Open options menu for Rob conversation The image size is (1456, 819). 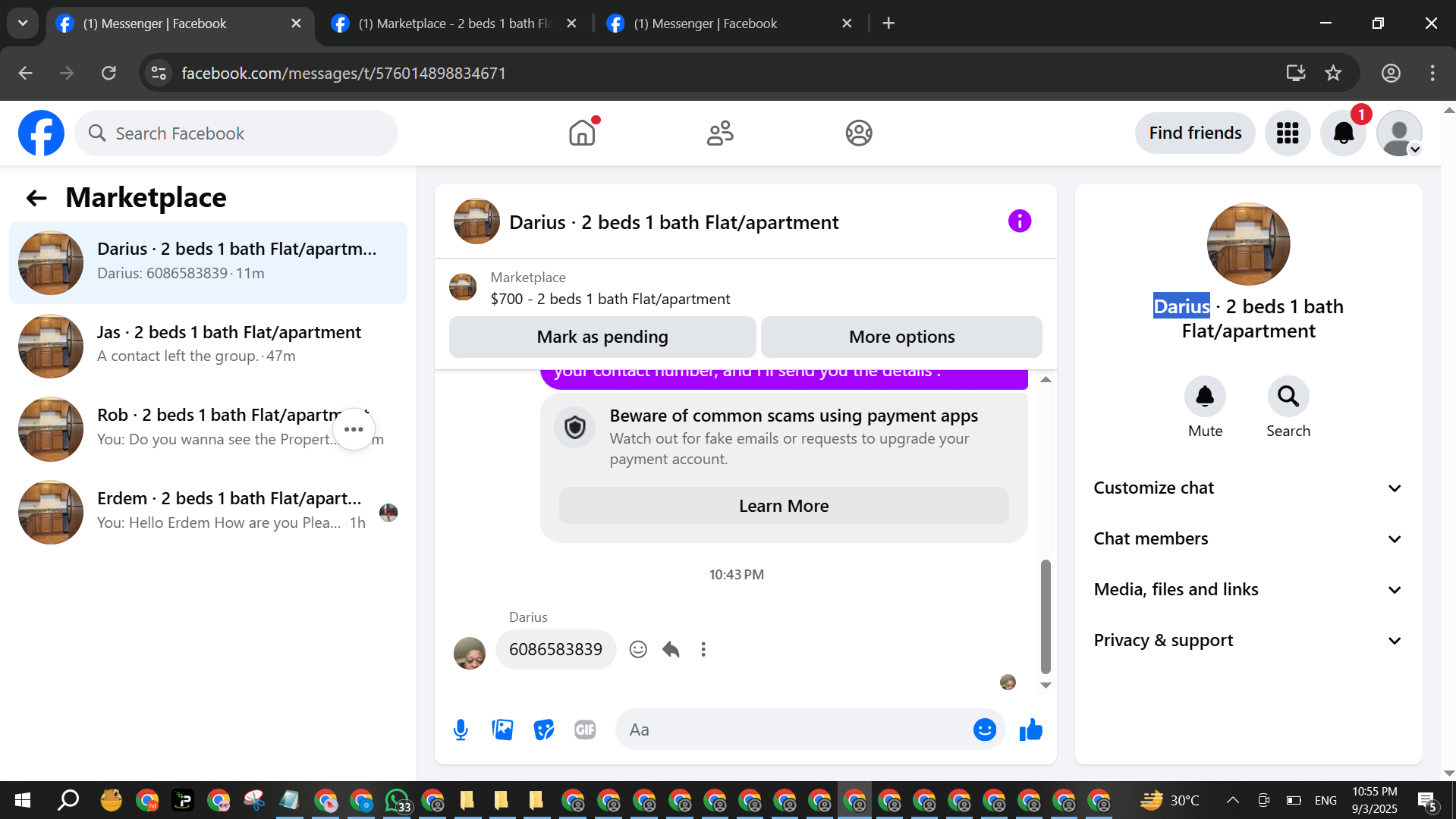(354, 429)
